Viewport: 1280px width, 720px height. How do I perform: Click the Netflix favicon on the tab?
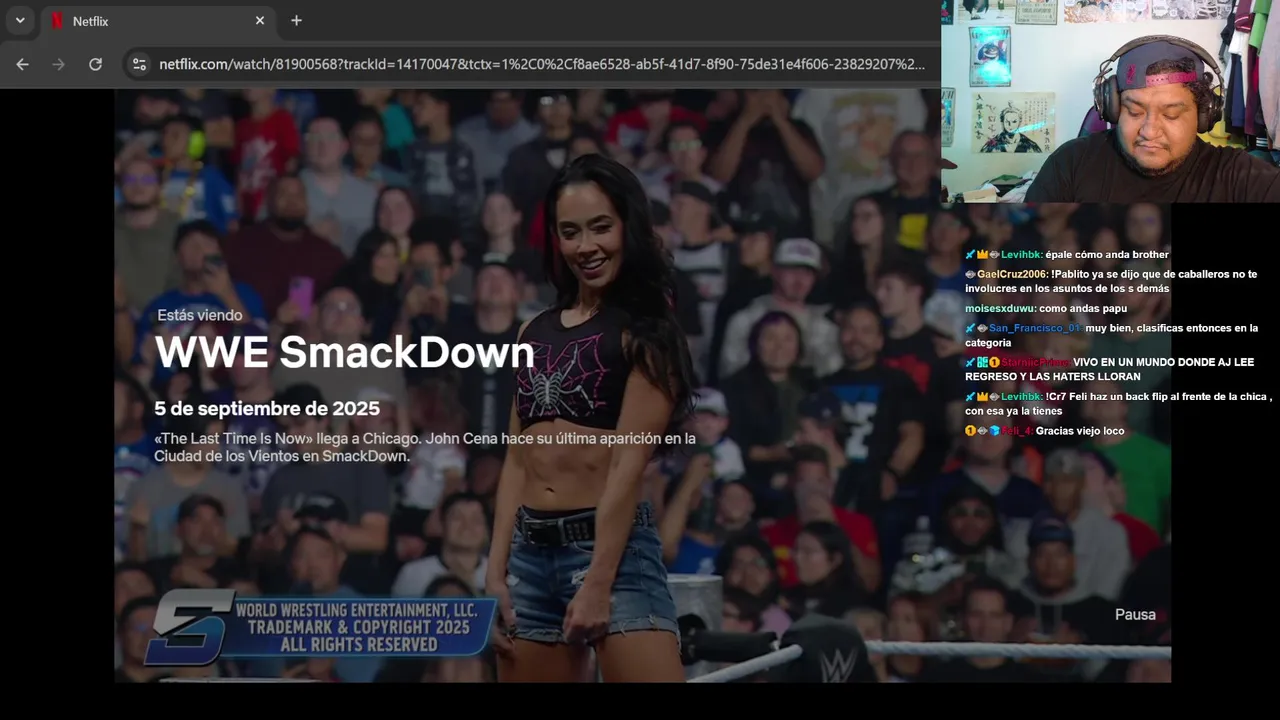coord(57,21)
